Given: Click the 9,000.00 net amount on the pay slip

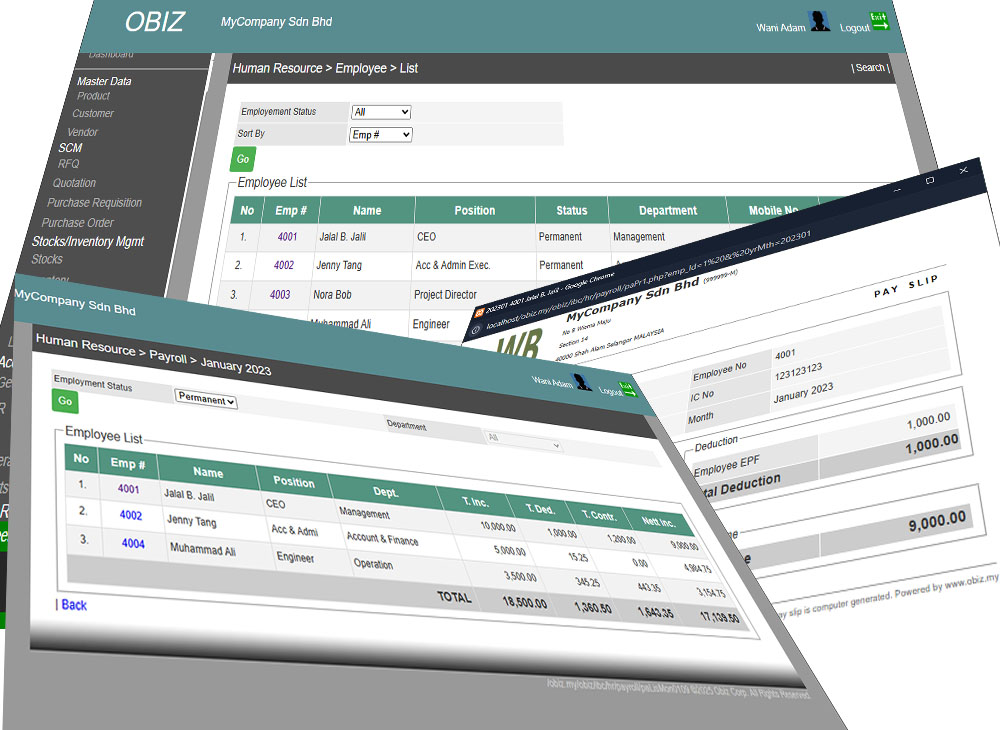Looking at the screenshot, I should tap(938, 522).
